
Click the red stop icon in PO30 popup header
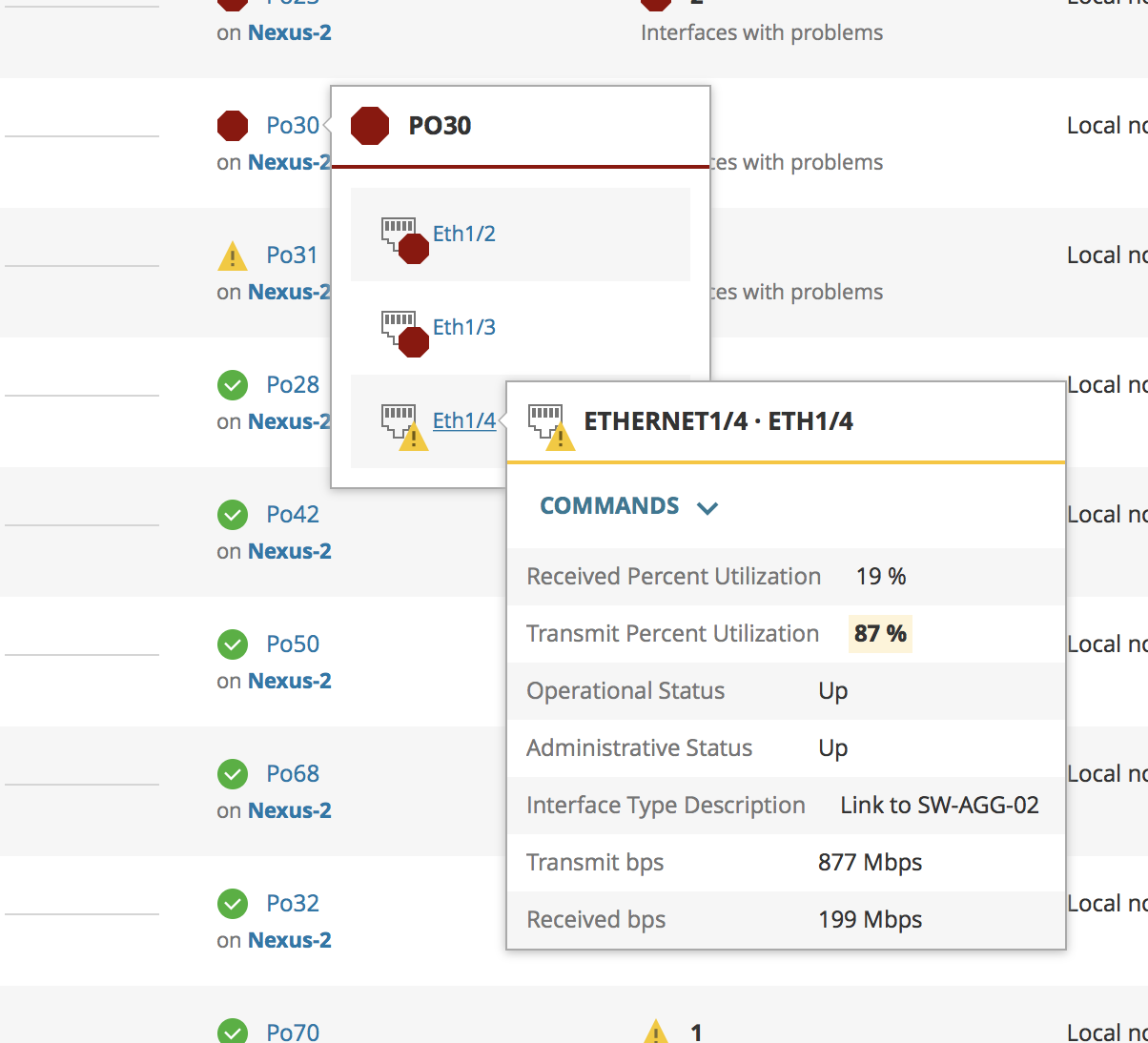tap(370, 126)
